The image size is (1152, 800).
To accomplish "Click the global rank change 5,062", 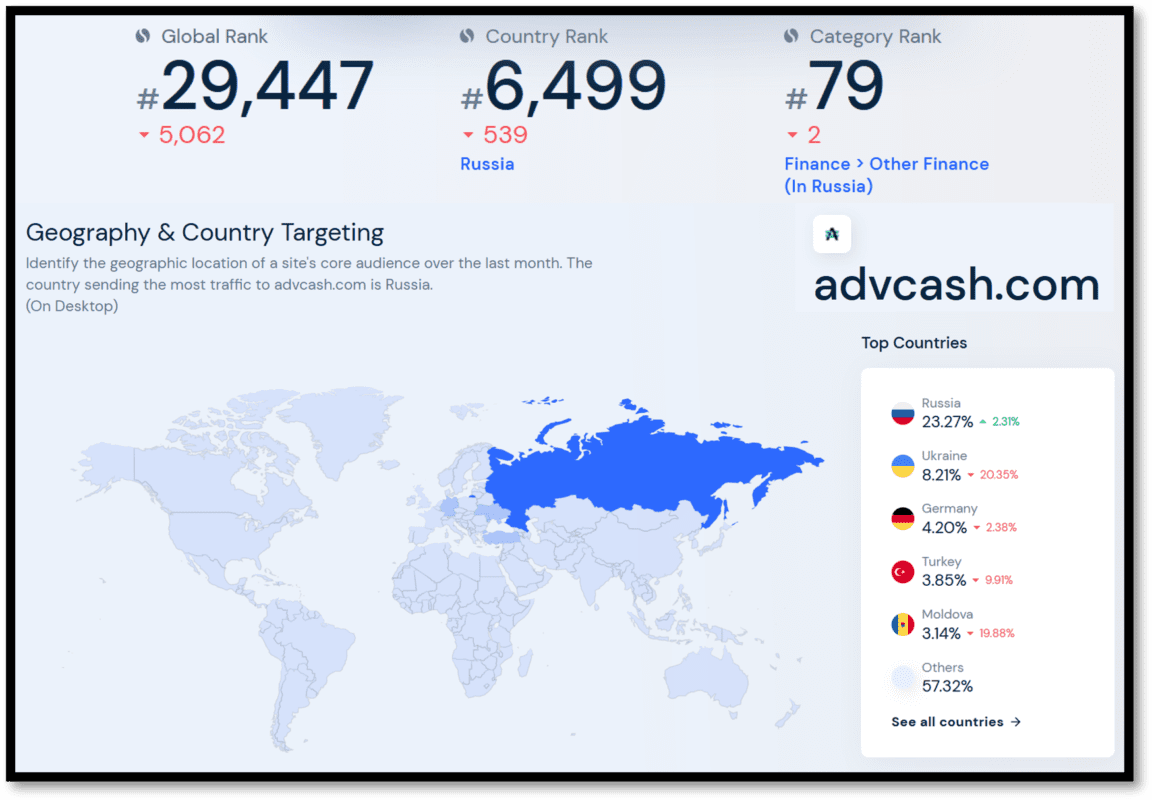I will pos(192,135).
